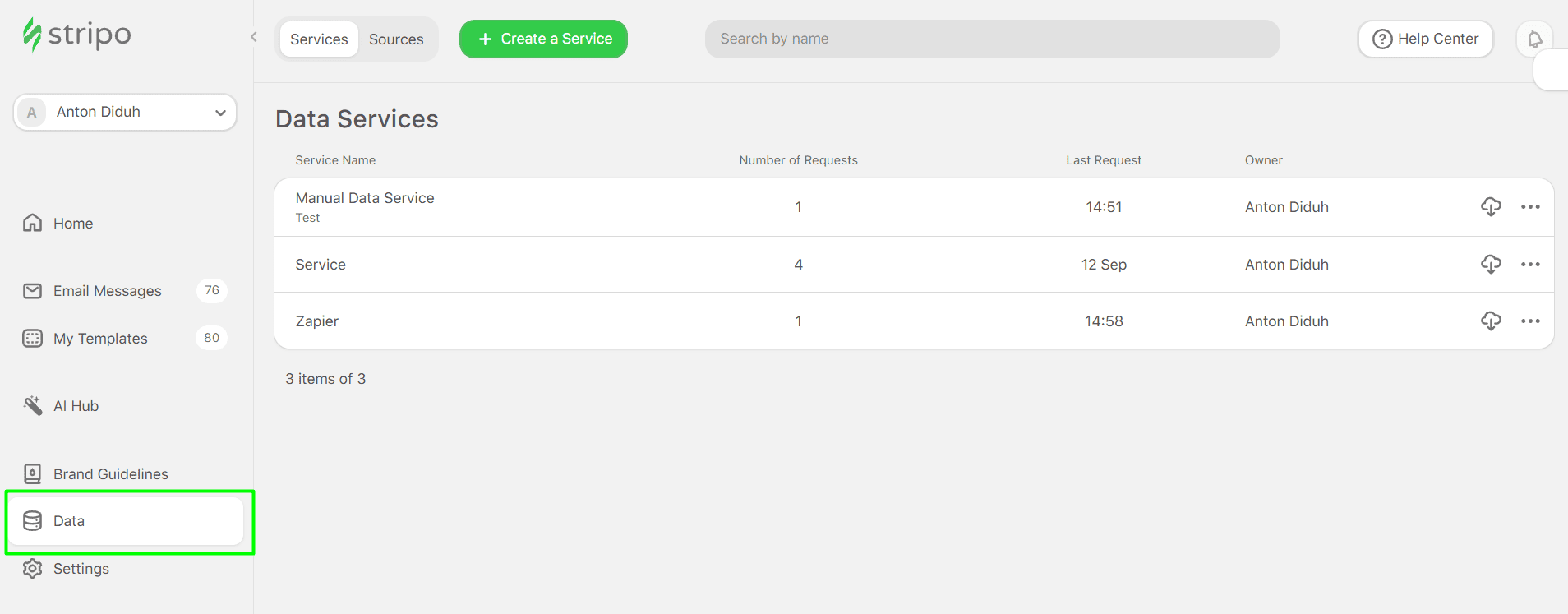The image size is (1568, 614).
Task: Go to Home in the sidebar
Action: click(72, 224)
